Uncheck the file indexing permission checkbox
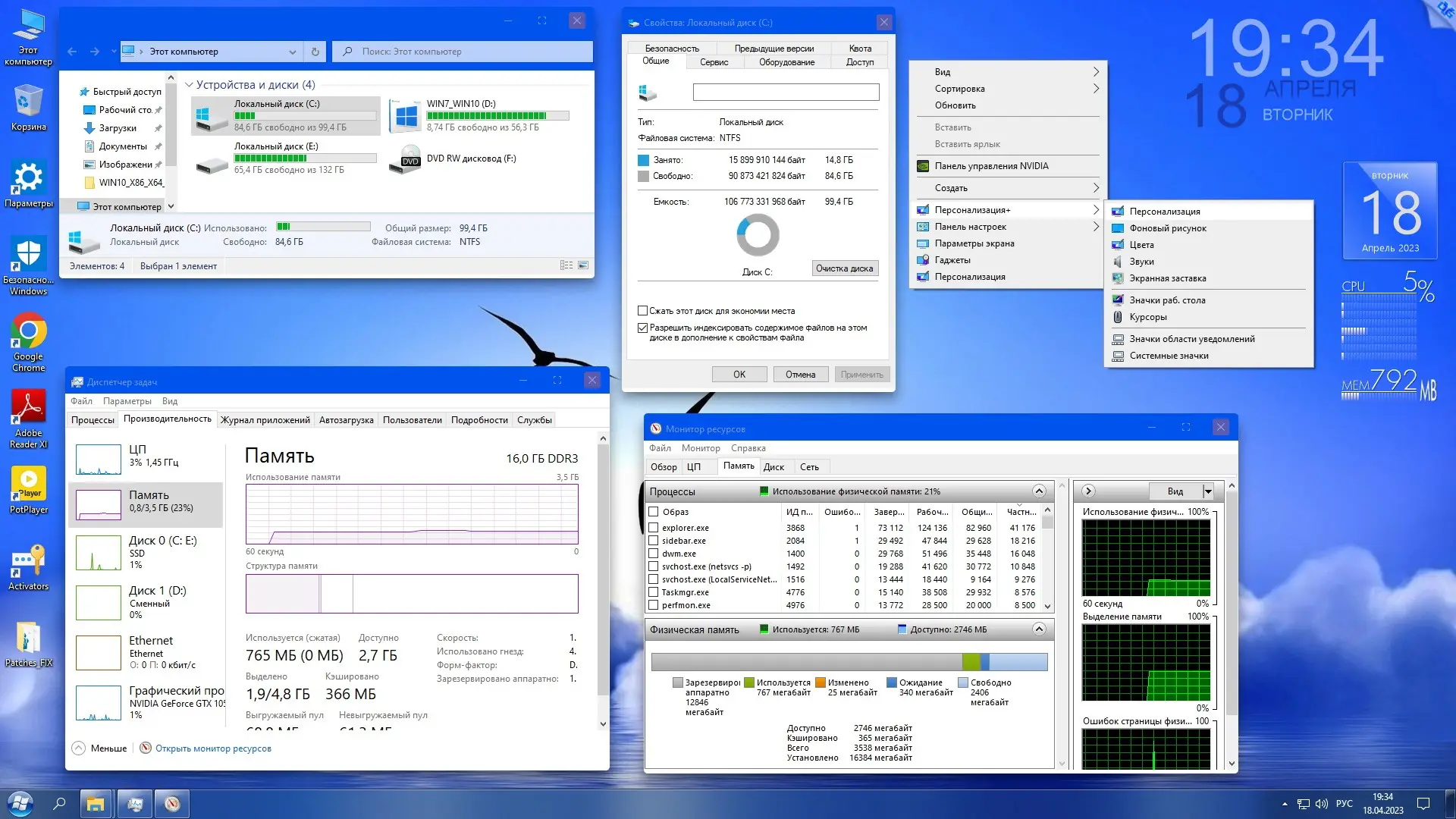Viewport: 1456px width, 819px height. (x=643, y=328)
